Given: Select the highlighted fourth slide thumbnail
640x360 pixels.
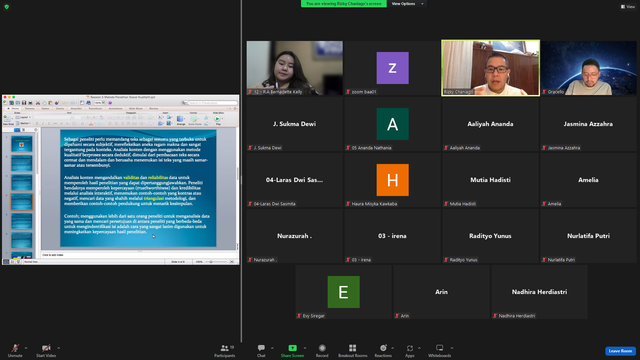Looking at the screenshot, I should click(22, 202).
